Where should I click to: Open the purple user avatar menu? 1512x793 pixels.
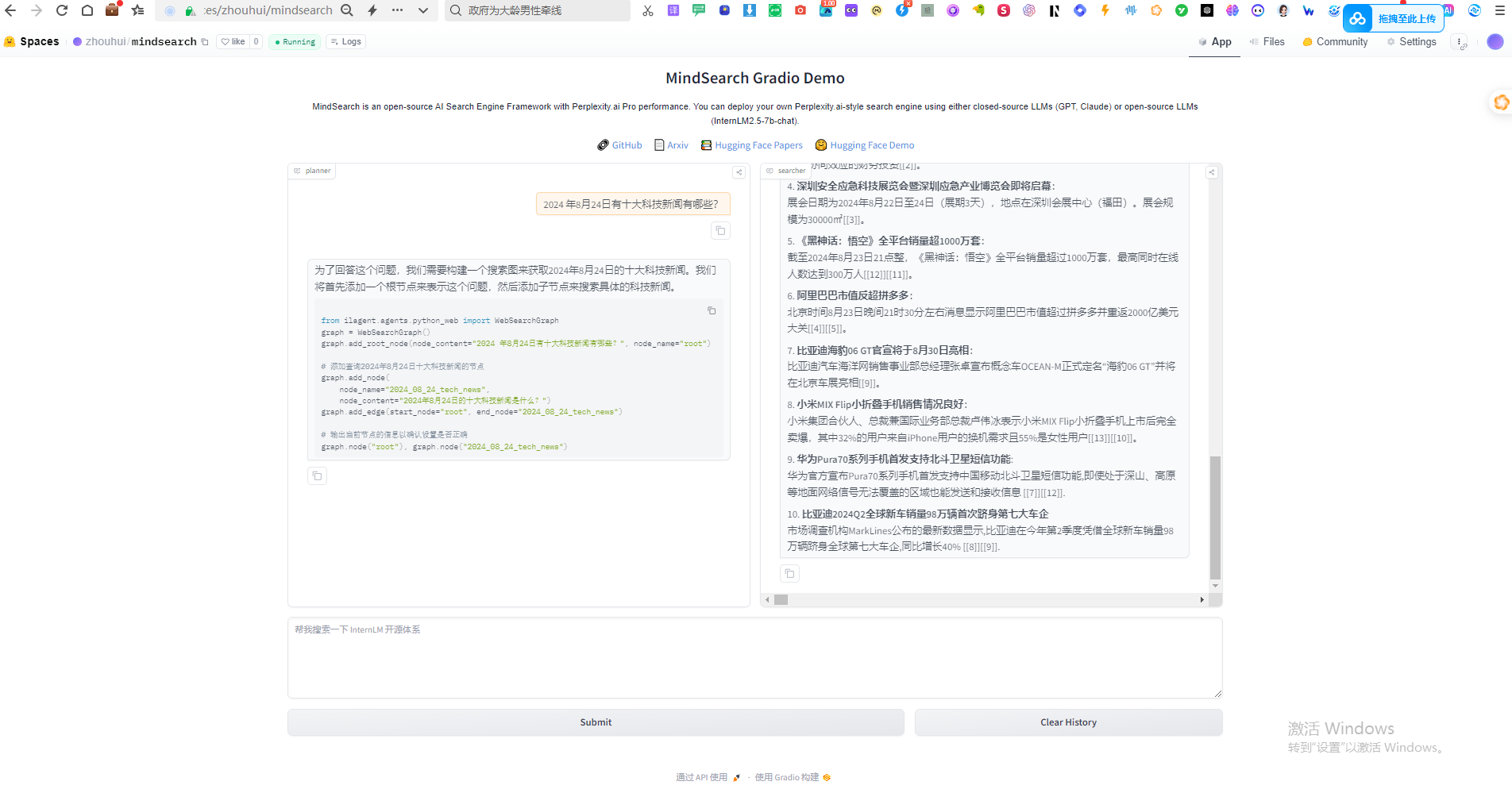point(1495,41)
